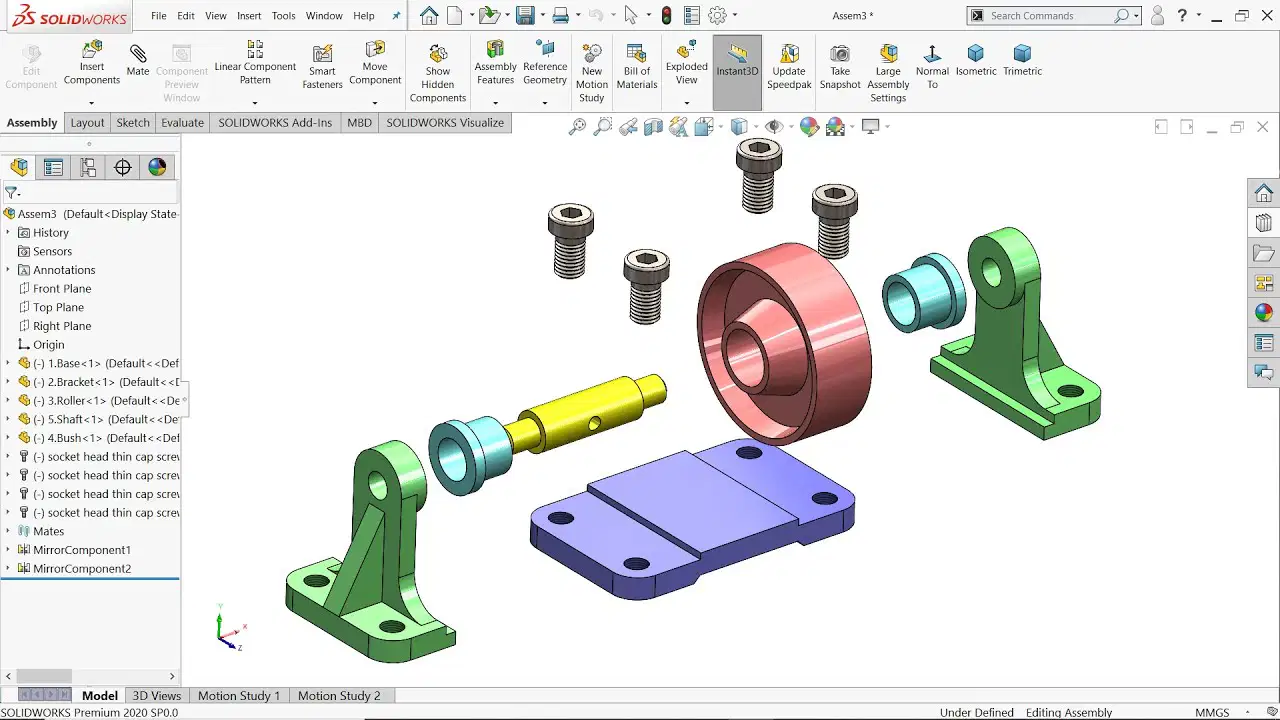Viewport: 1280px width, 720px height.
Task: Open the File menu
Action: pyautogui.click(x=159, y=16)
